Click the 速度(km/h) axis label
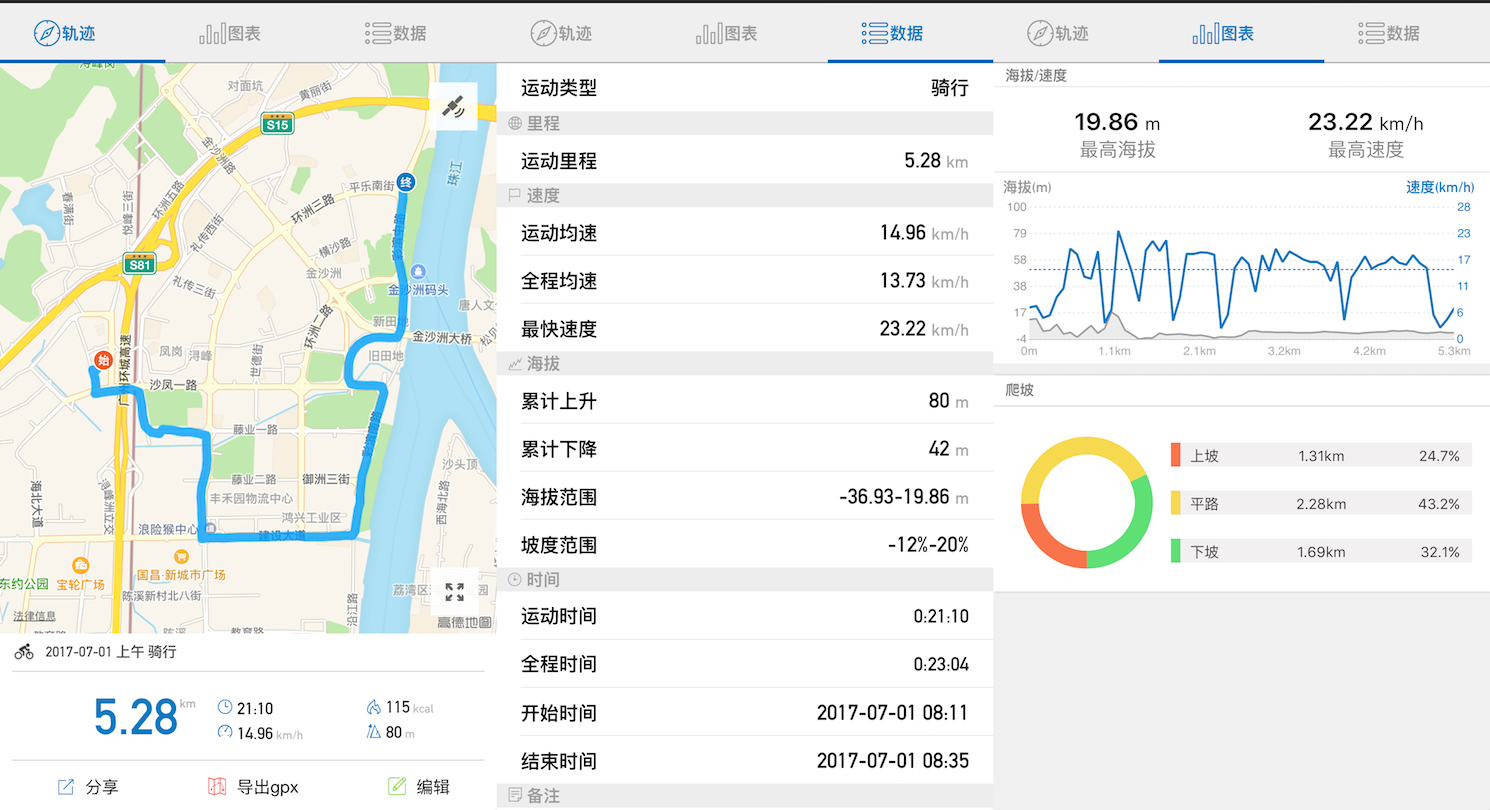The image size is (1490, 810). (x=1440, y=187)
